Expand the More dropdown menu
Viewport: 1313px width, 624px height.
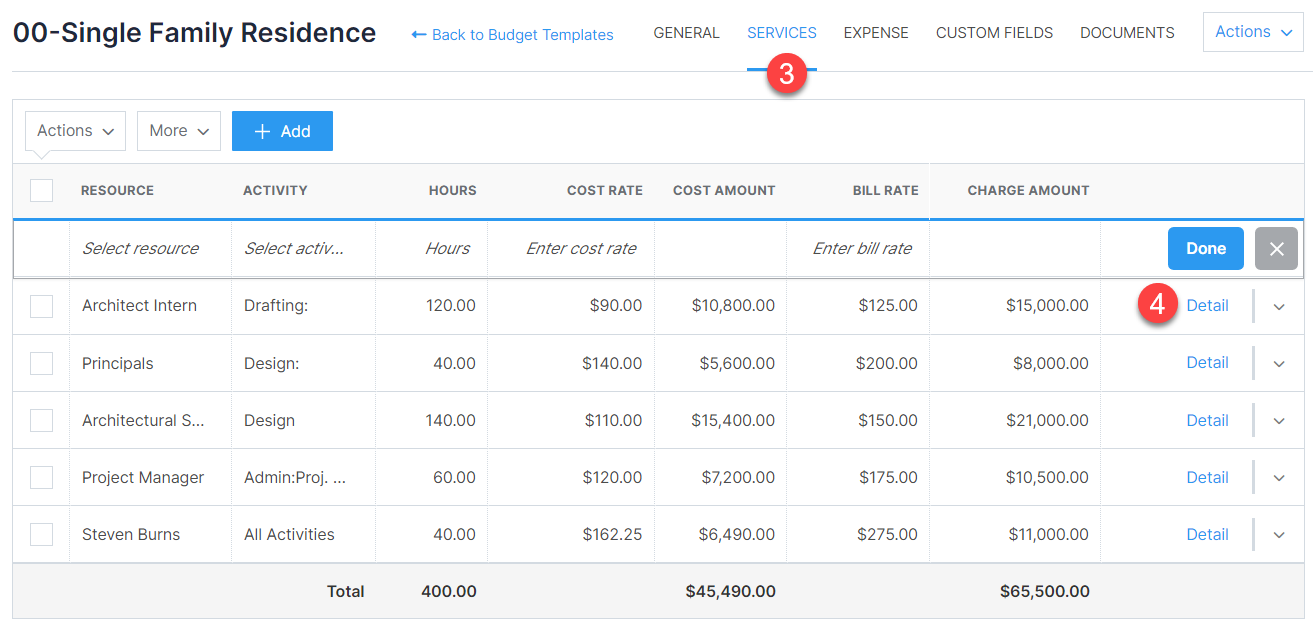click(179, 131)
